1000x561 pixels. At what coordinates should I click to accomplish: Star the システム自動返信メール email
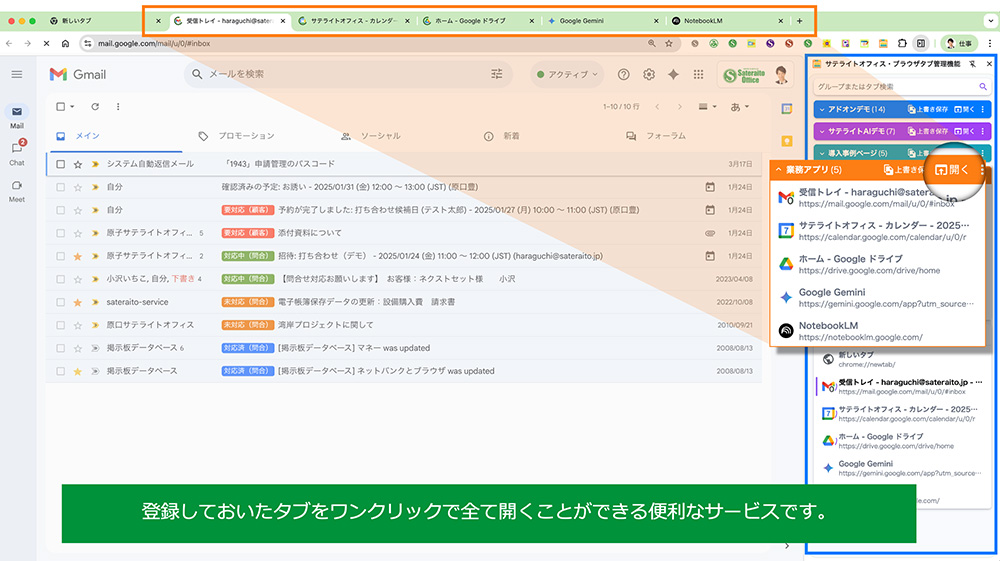coord(78,164)
